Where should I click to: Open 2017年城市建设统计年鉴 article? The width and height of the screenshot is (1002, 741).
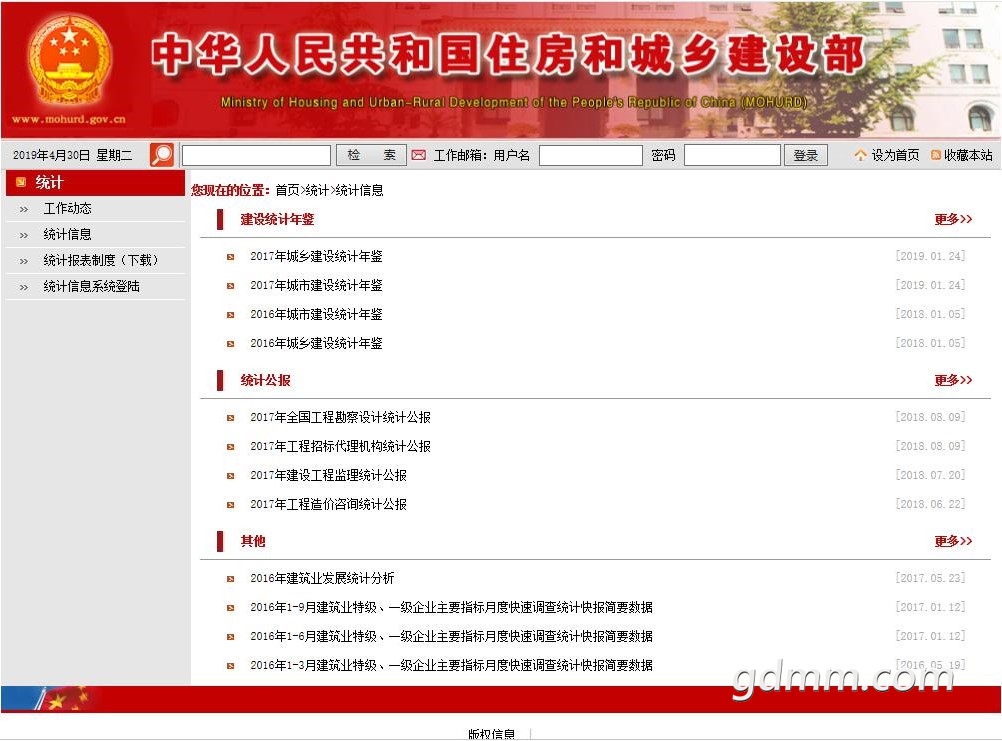316,285
